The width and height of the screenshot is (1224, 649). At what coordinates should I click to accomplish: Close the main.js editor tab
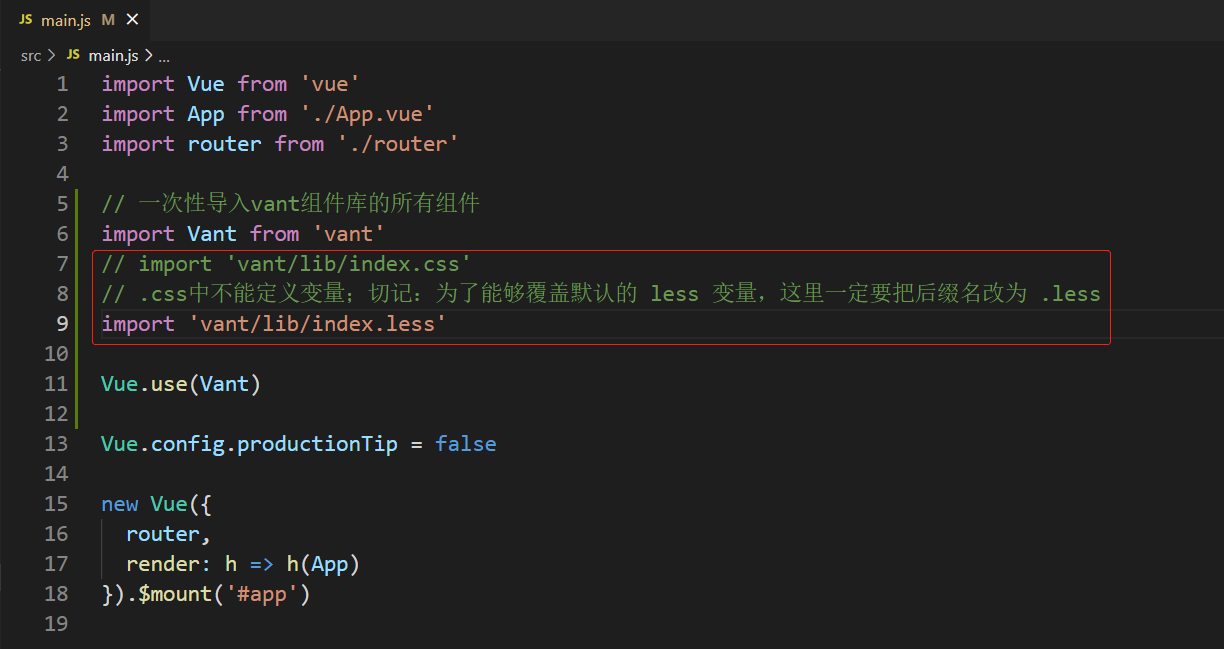[x=133, y=20]
